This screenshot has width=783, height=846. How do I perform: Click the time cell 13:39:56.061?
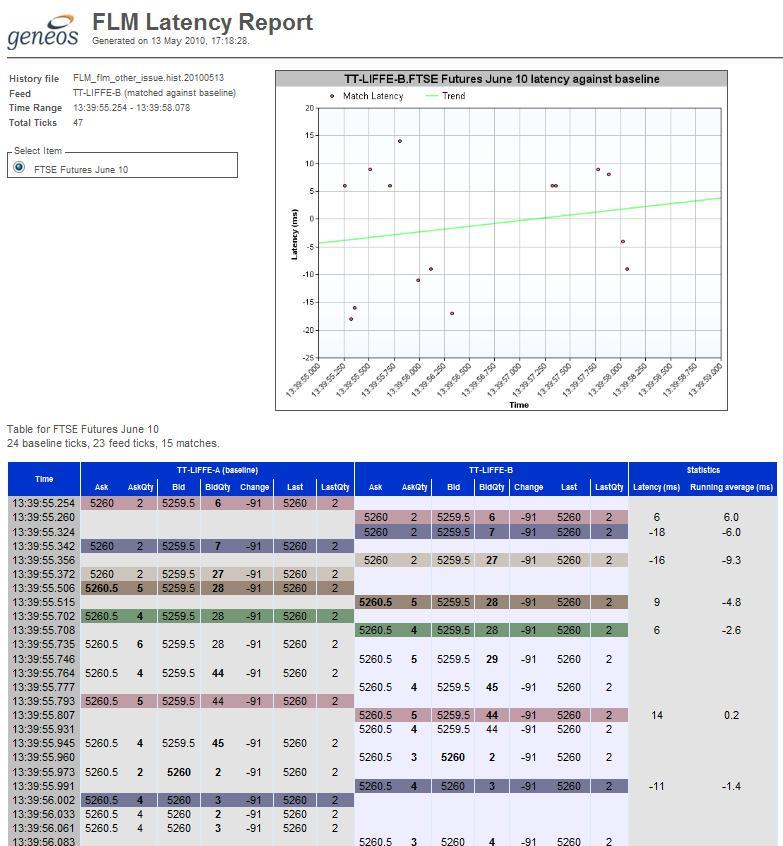click(44, 828)
